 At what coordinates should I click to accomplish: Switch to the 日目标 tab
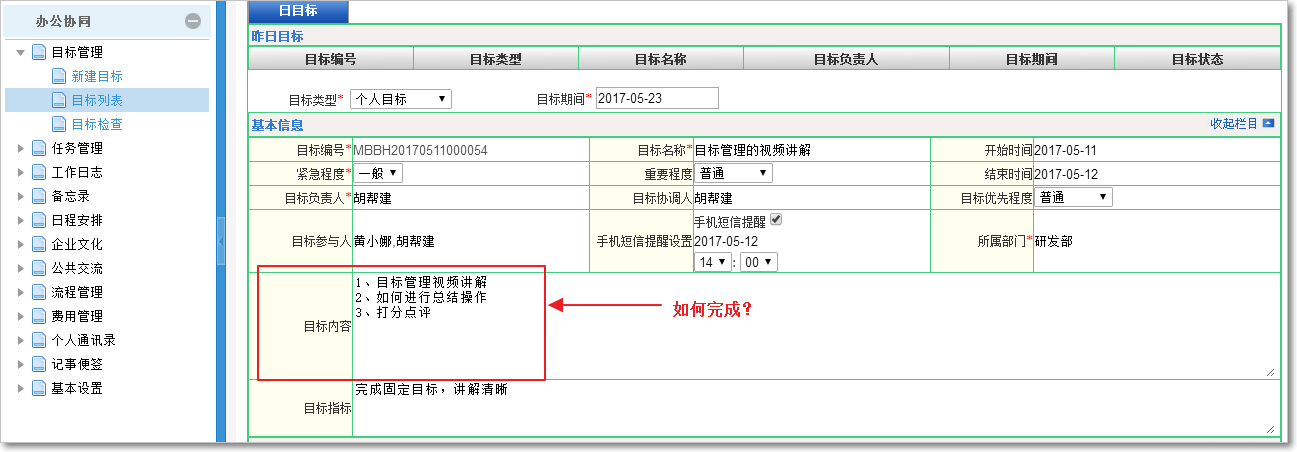tap(298, 11)
